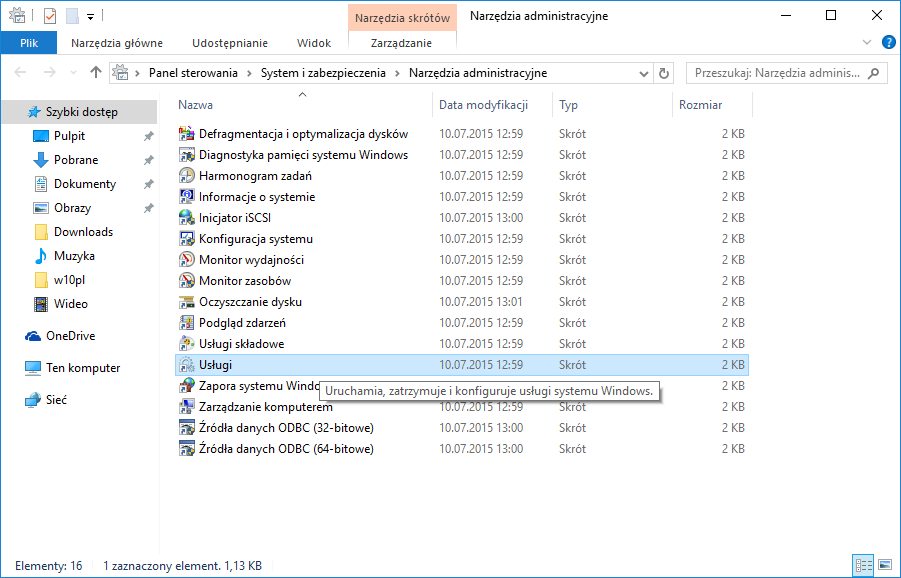Switch to large icons view in status bar
The width and height of the screenshot is (901, 578).
point(883,566)
